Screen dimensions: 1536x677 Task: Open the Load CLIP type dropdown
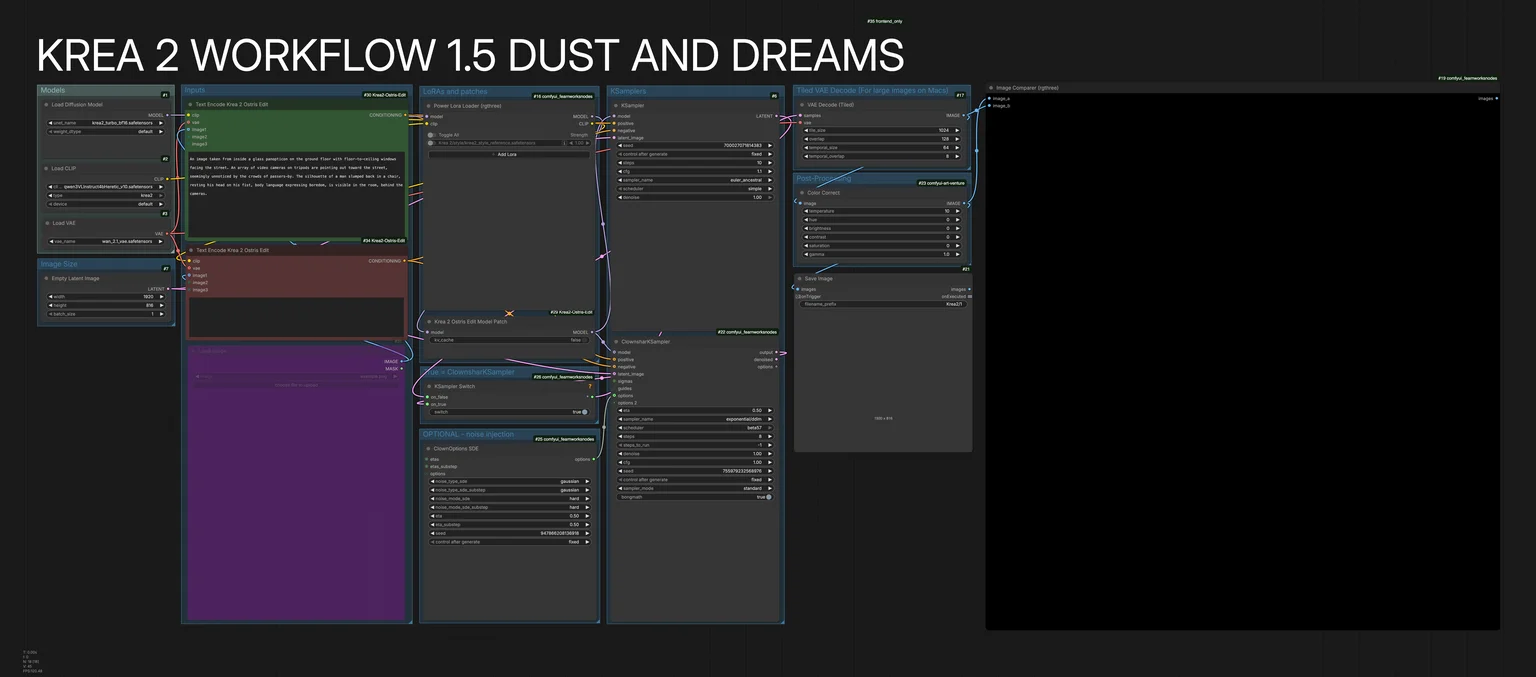click(104, 195)
